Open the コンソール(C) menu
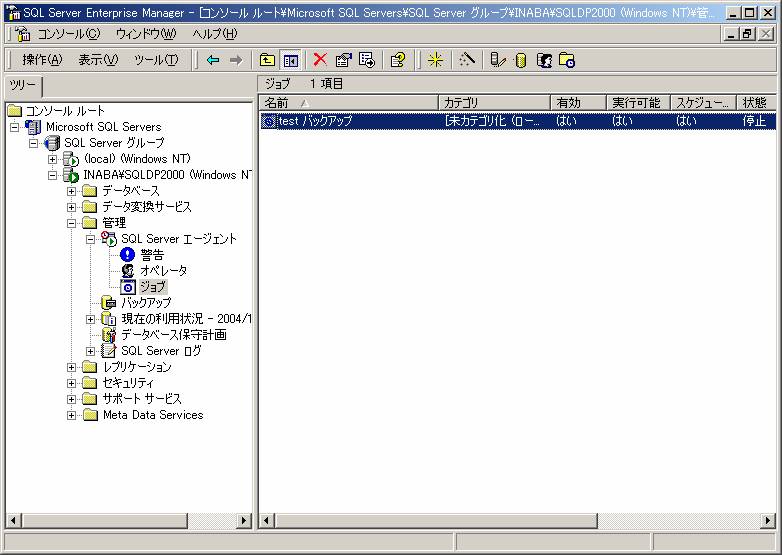 click(69, 34)
